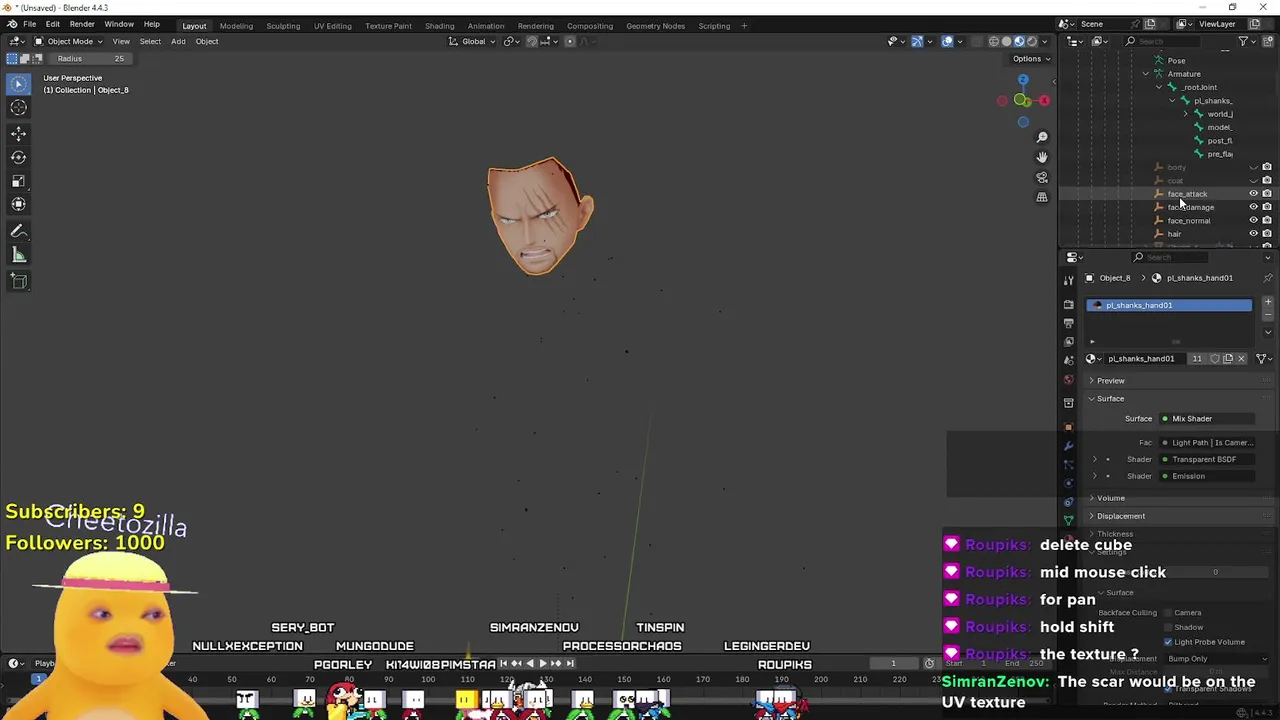The image size is (1280, 720).
Task: Switch to the UV Editing workspace tab
Action: (332, 26)
